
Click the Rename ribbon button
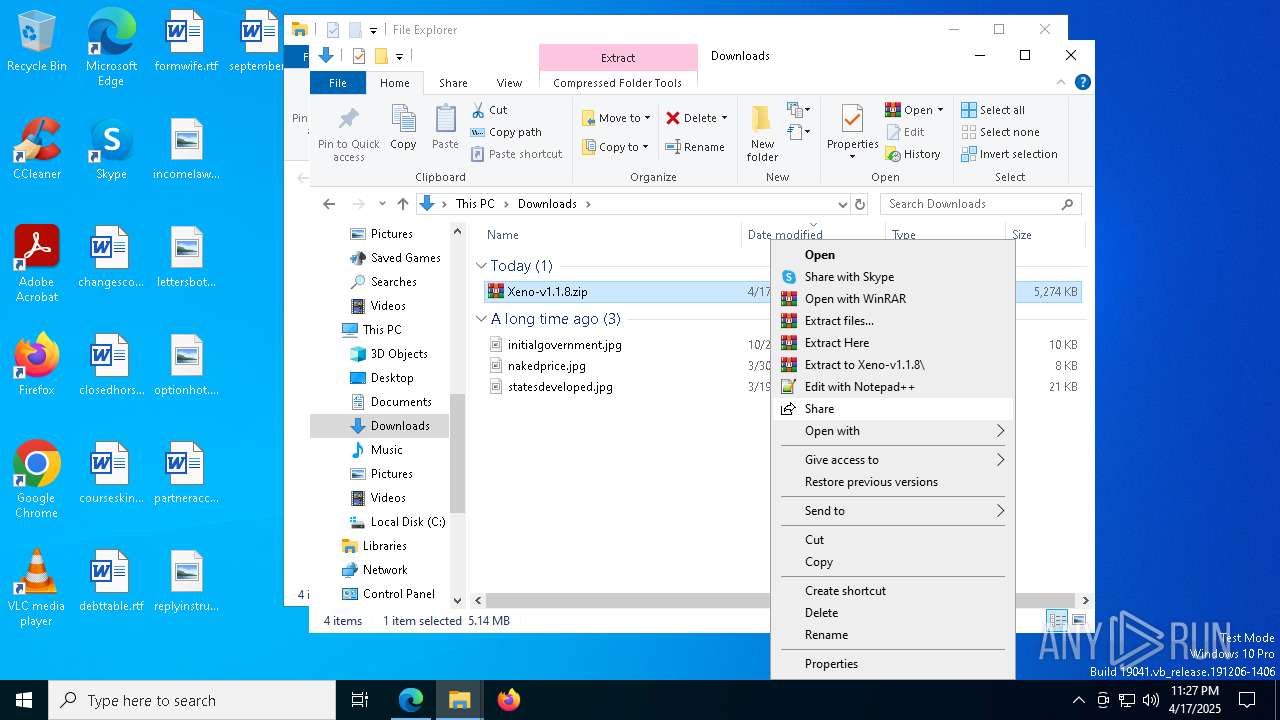695,147
